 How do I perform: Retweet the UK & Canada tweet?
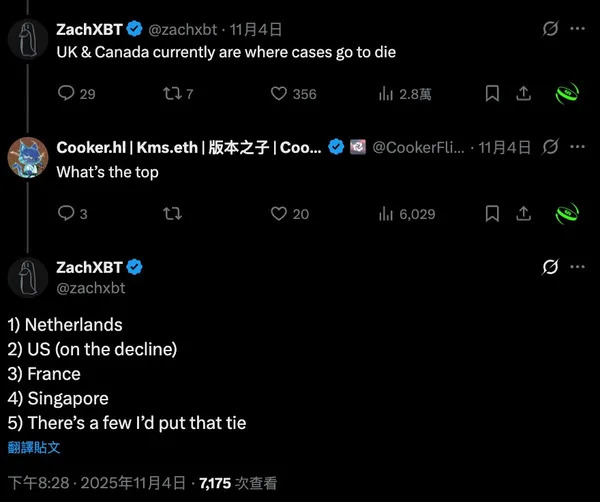(x=173, y=94)
